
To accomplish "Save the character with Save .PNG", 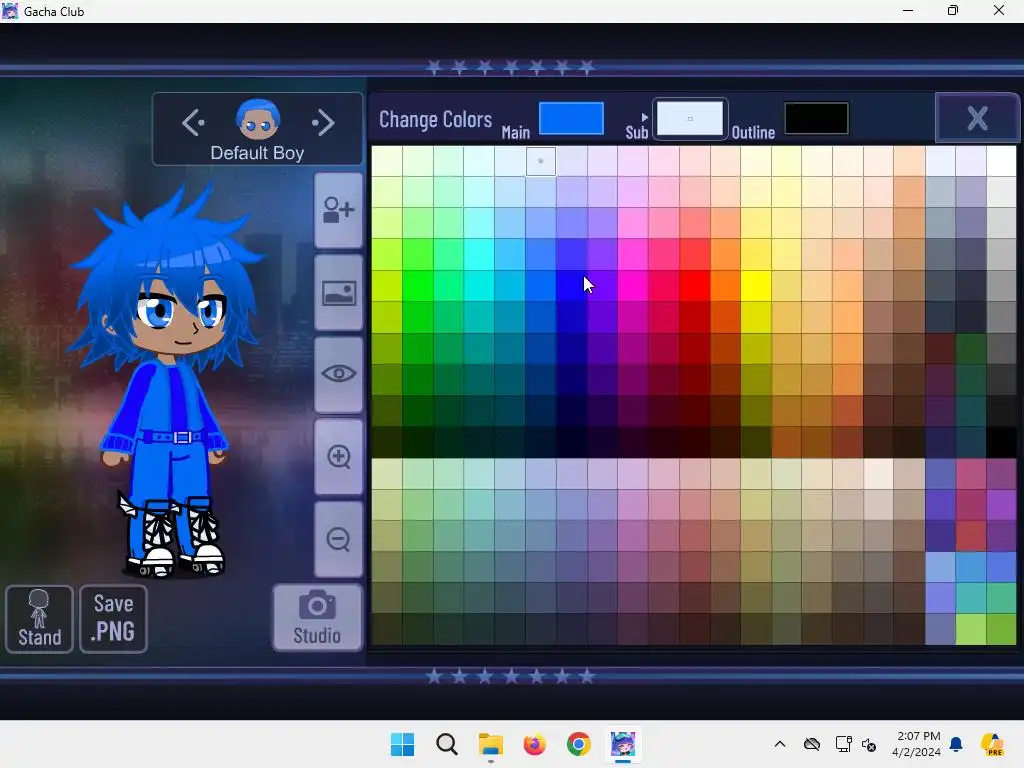I will [x=114, y=618].
